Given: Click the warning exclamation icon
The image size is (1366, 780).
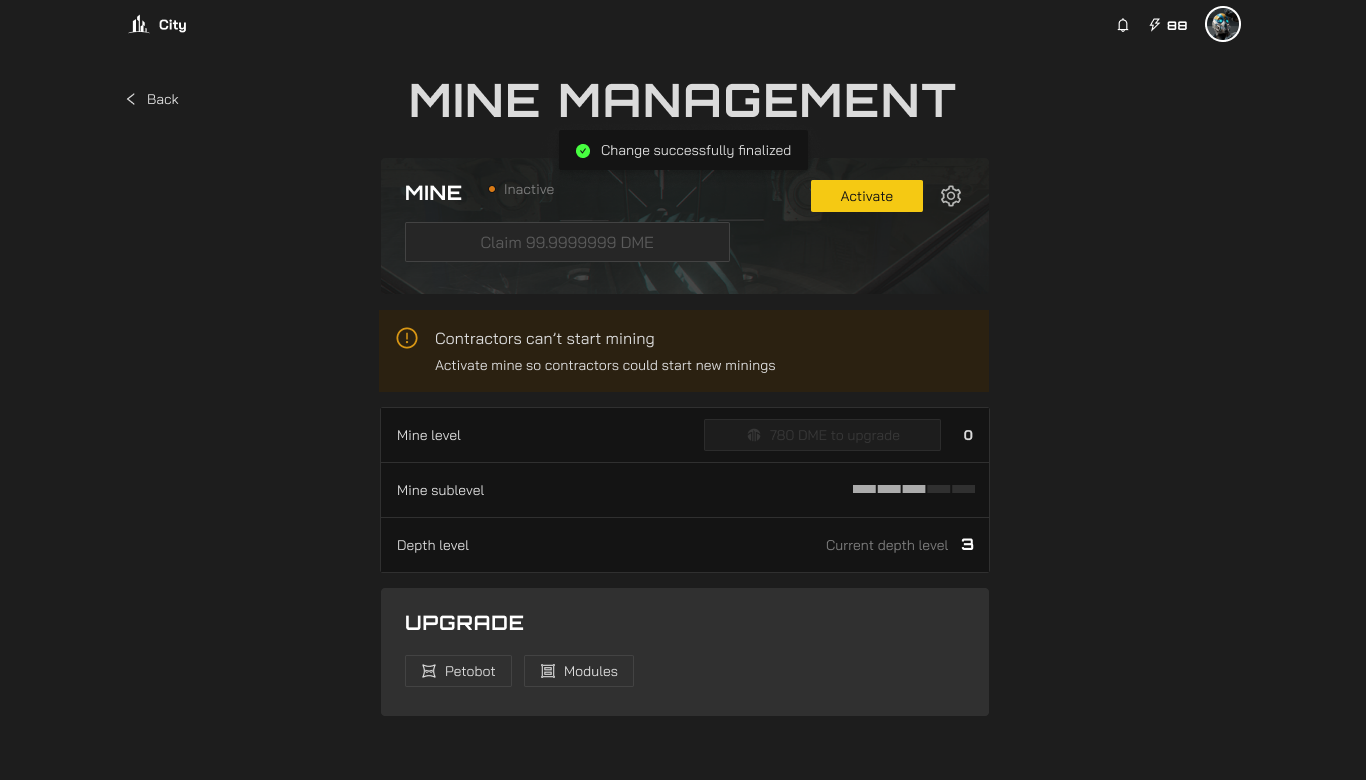Looking at the screenshot, I should click(407, 338).
